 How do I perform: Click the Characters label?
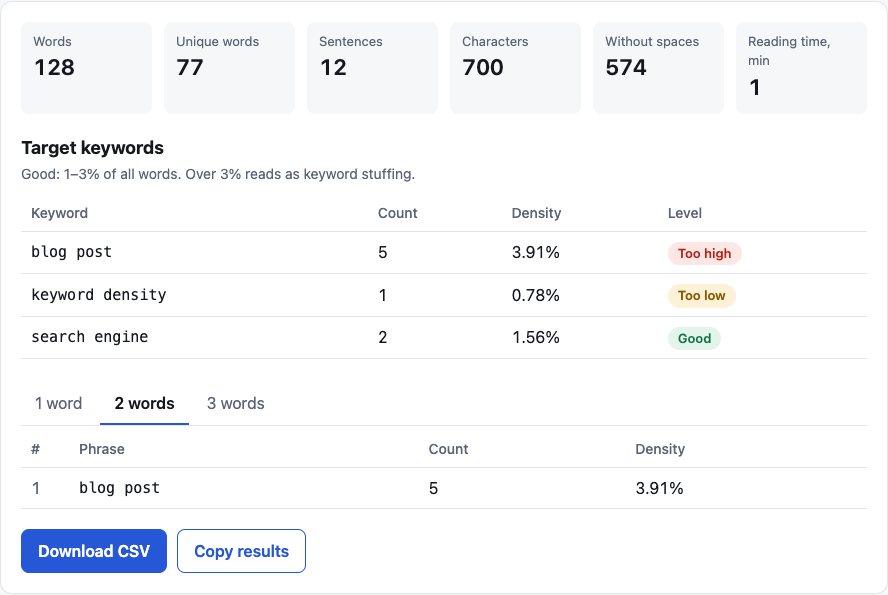495,42
